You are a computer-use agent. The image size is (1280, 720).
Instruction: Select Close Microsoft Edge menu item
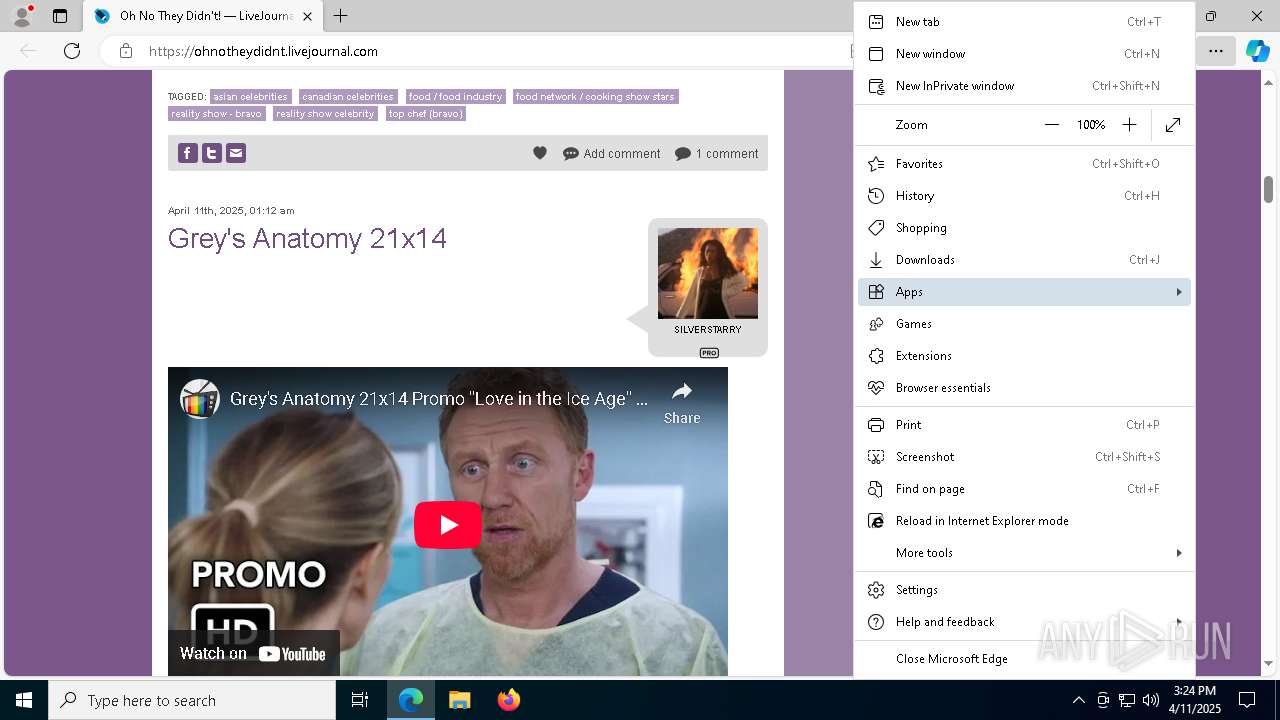[x=1025, y=659]
